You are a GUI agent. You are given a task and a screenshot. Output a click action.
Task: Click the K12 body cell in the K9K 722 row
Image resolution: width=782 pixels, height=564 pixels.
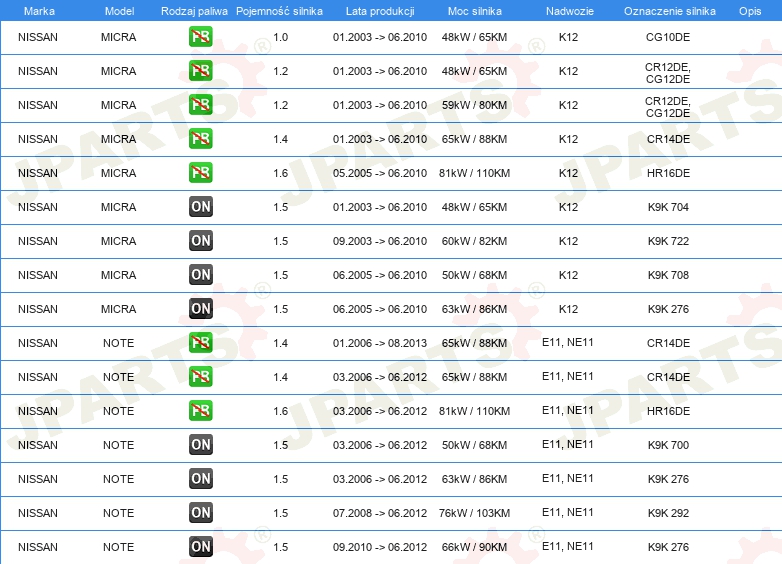point(568,241)
